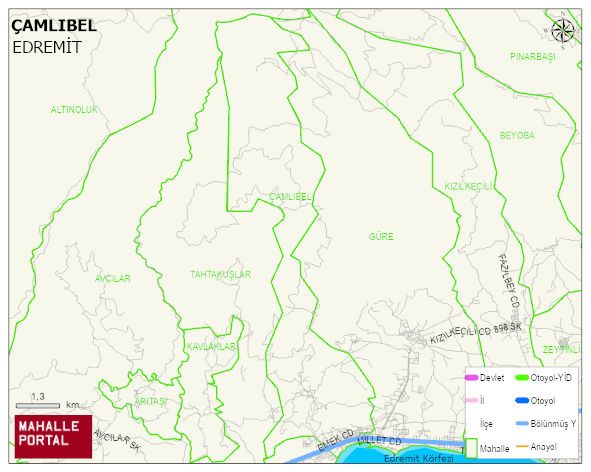
Task: Click the Edremit Körfezi water label
Action: (418, 458)
